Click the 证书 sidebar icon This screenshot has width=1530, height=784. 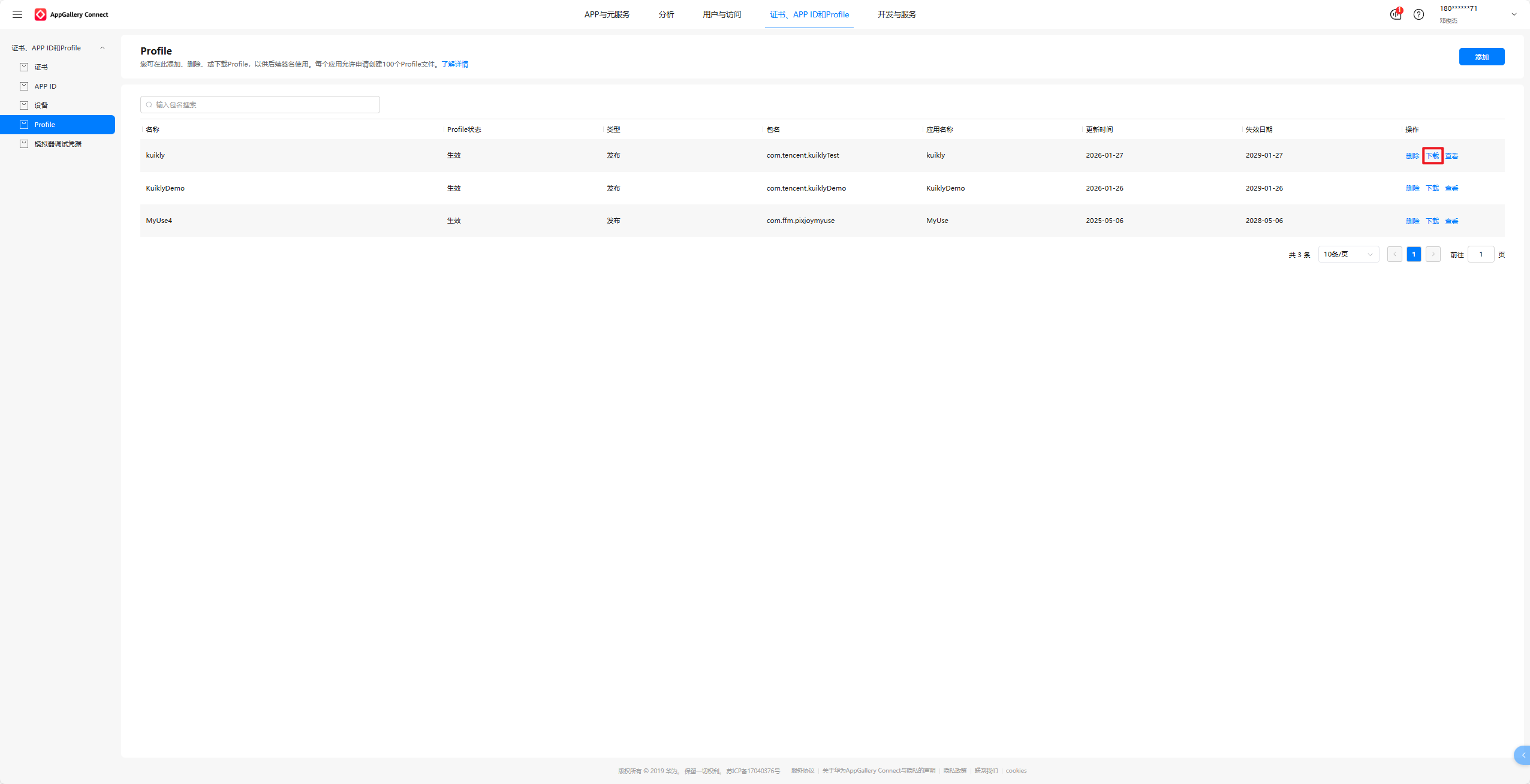[24, 67]
